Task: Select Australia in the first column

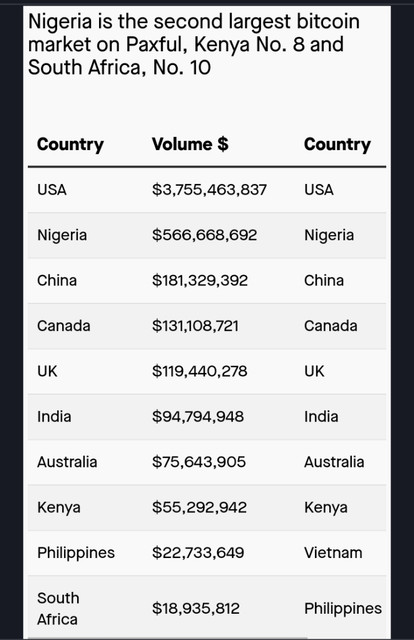Action: [67, 462]
